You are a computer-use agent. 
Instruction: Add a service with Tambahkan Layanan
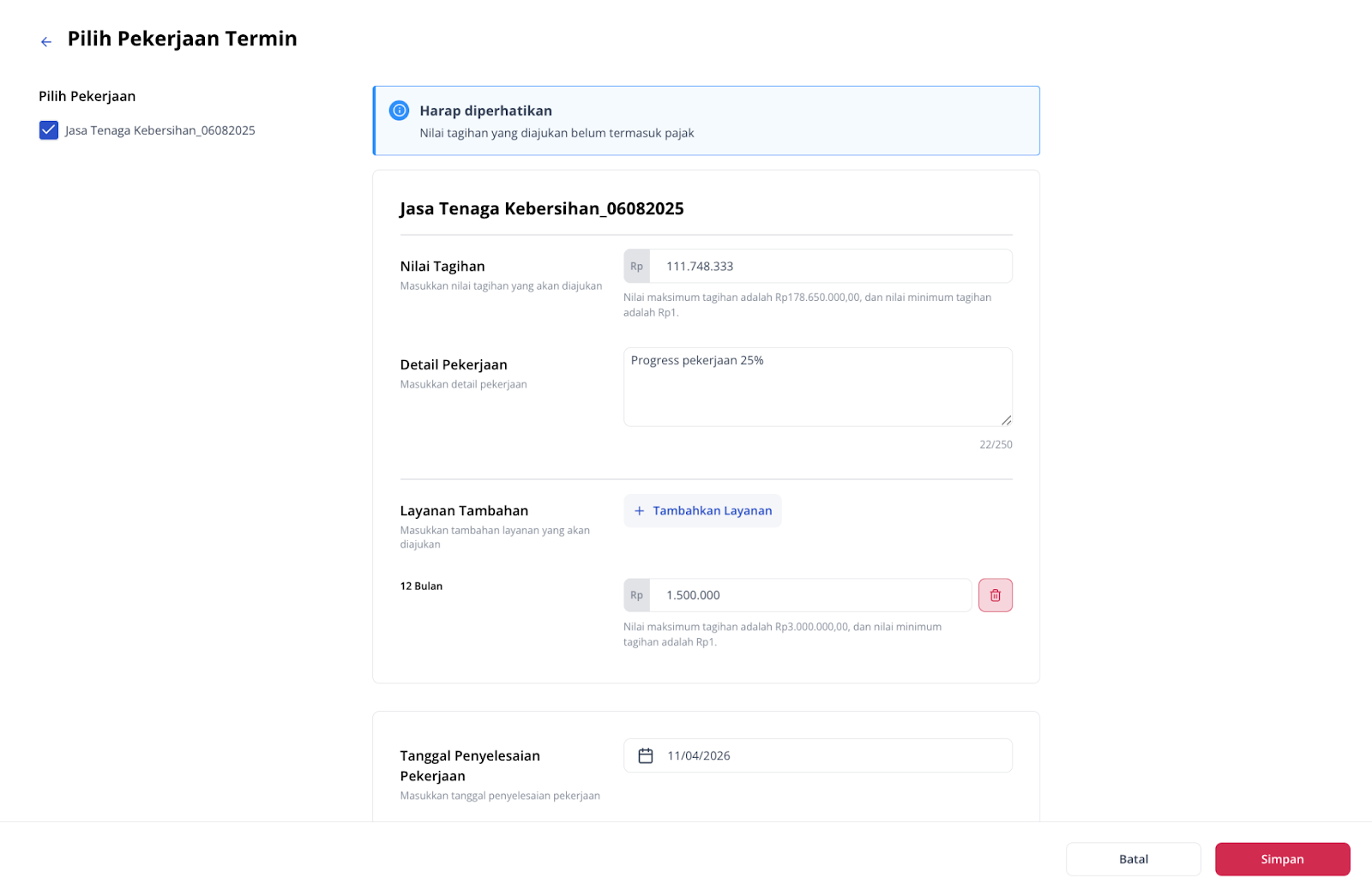pos(702,511)
